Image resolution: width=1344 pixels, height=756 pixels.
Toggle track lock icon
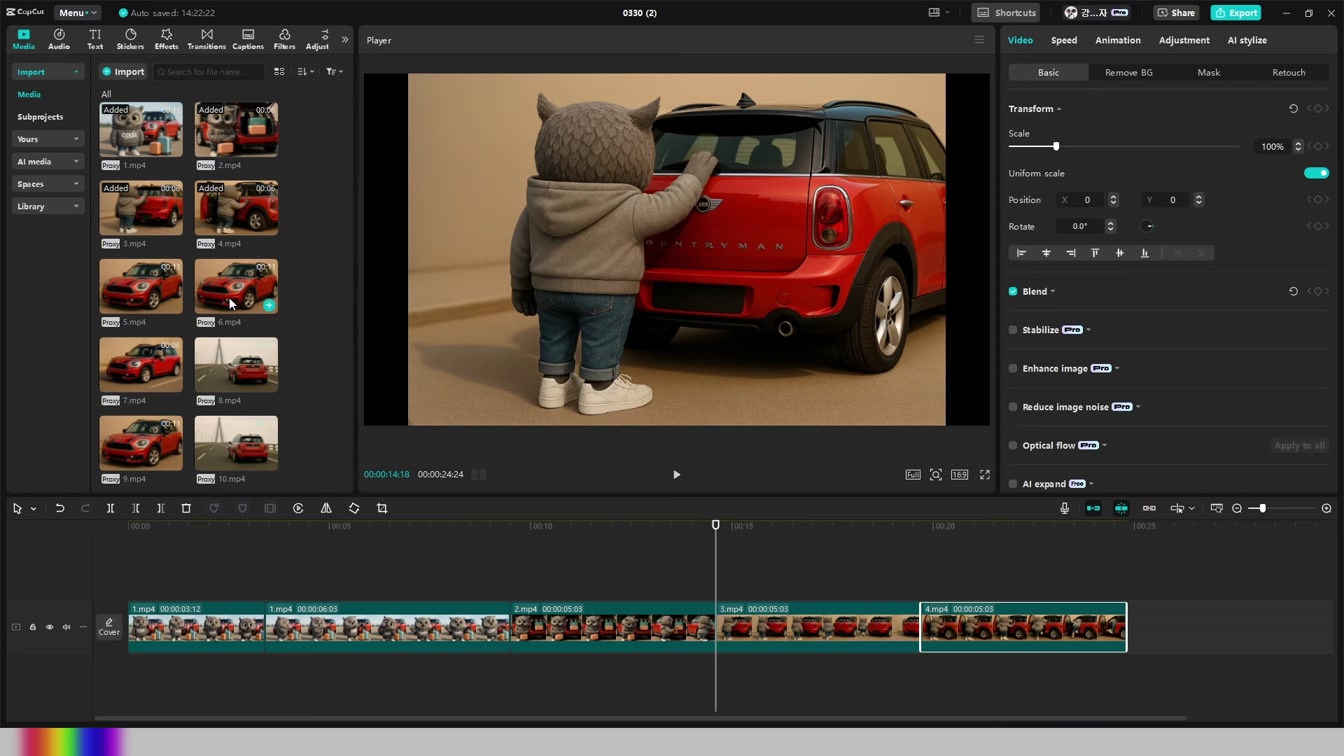click(32, 627)
